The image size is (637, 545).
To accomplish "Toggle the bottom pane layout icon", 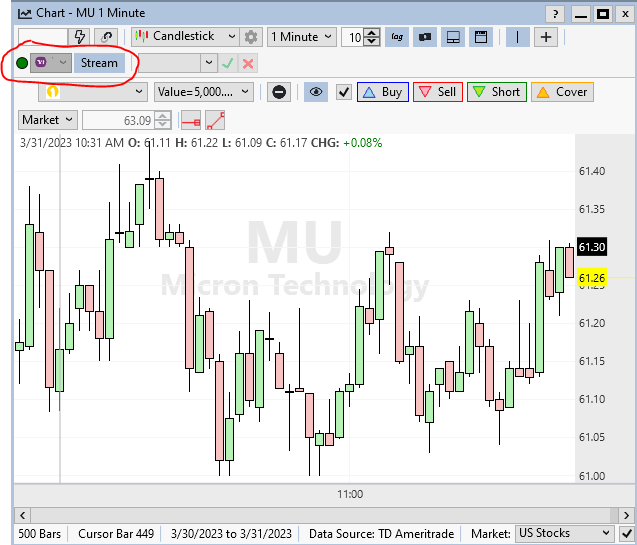I will [453, 37].
